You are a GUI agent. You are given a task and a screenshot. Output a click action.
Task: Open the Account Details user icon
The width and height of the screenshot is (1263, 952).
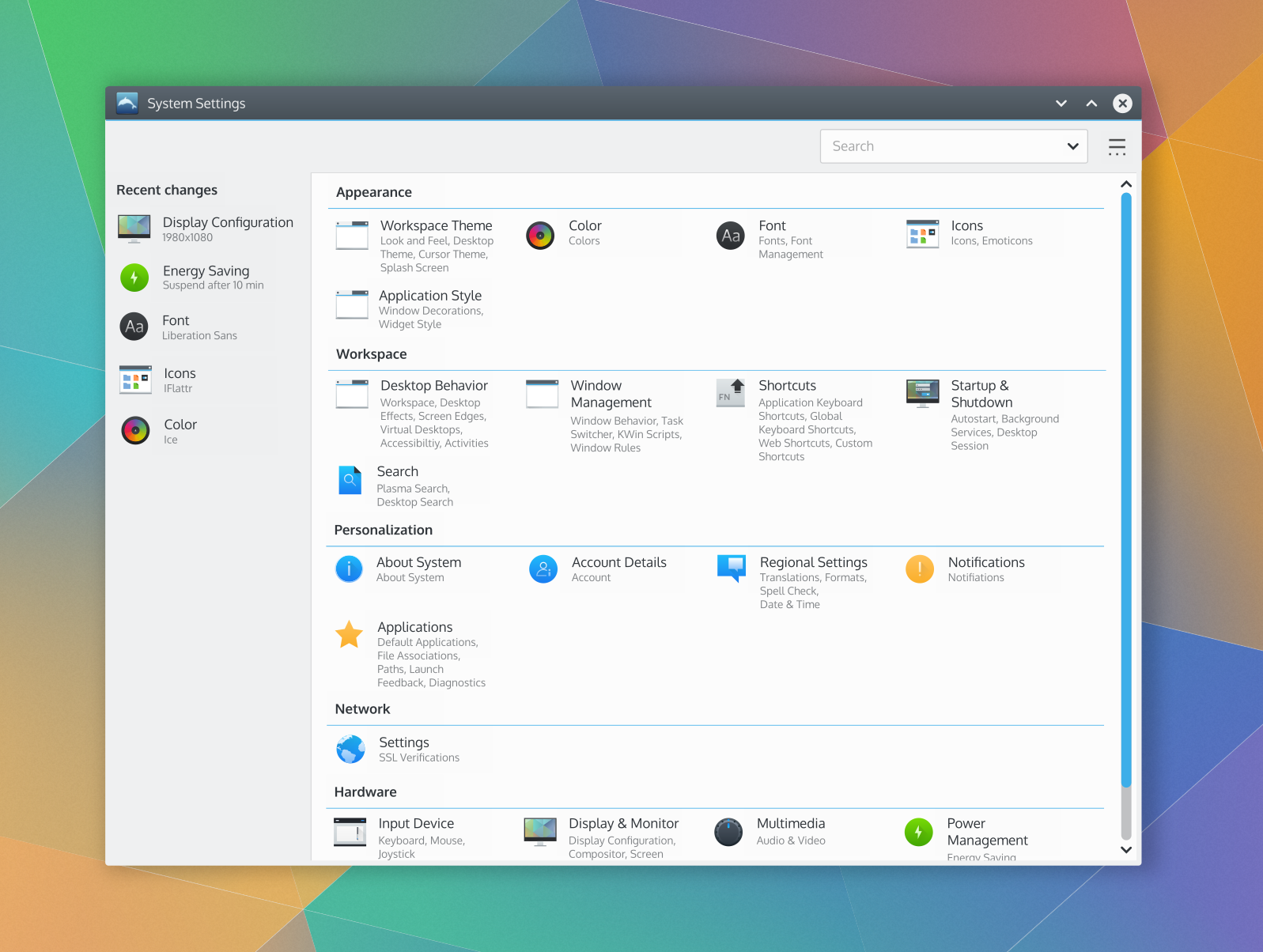click(x=543, y=569)
